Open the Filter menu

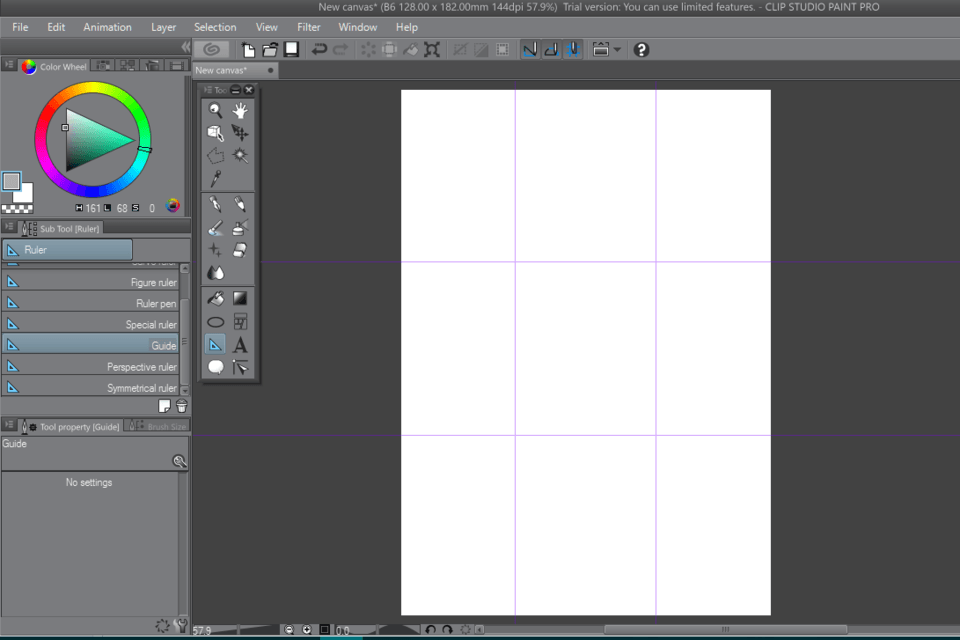(x=308, y=27)
